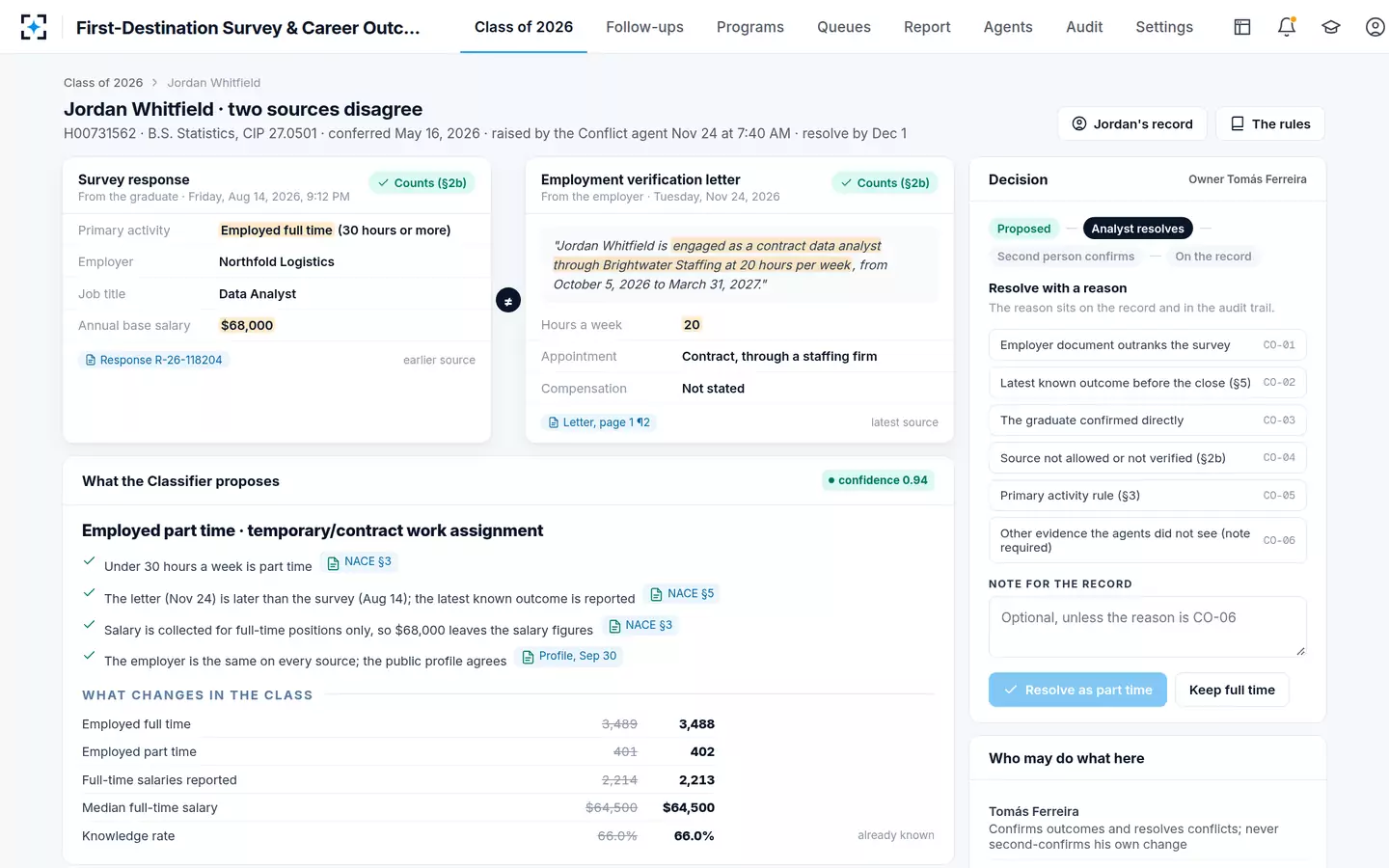Open the Agents tab

[1008, 27]
